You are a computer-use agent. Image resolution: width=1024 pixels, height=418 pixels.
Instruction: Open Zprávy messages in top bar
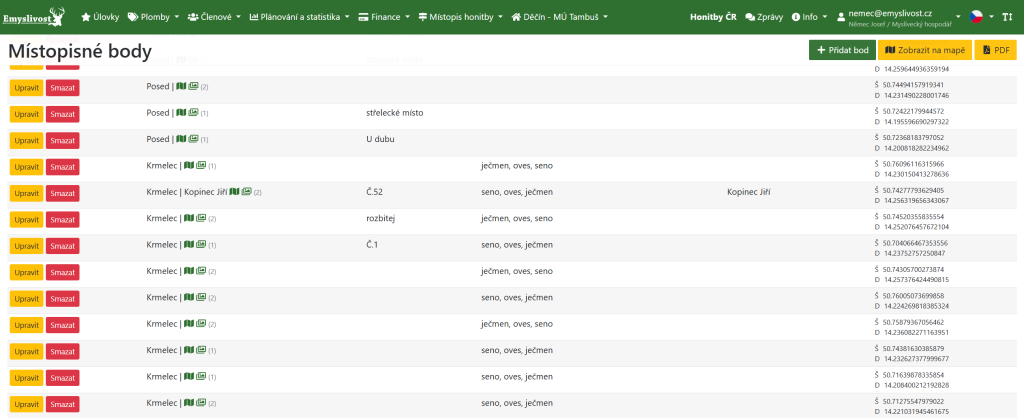764,17
